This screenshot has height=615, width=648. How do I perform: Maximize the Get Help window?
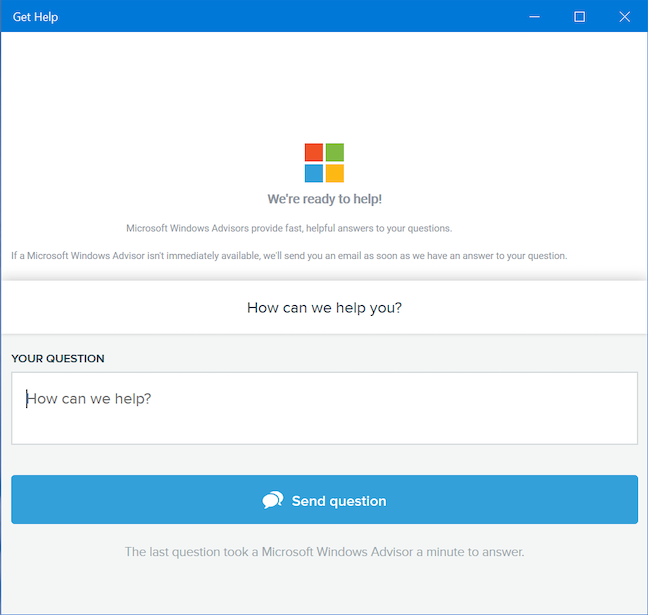point(579,17)
